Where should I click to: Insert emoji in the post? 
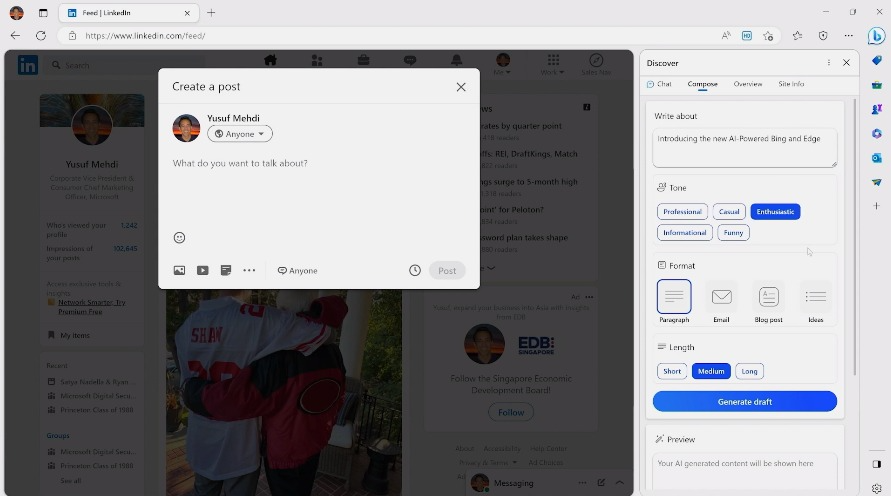(x=179, y=237)
